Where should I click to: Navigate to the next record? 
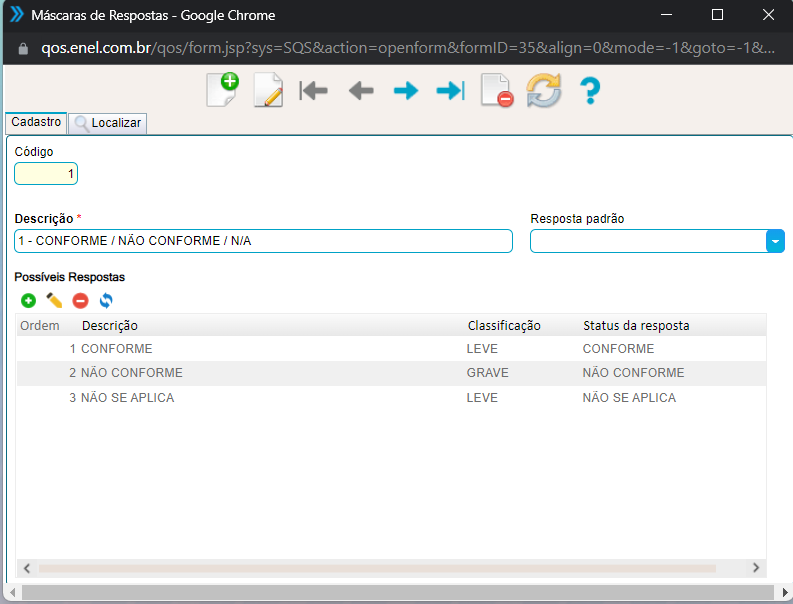(405, 91)
